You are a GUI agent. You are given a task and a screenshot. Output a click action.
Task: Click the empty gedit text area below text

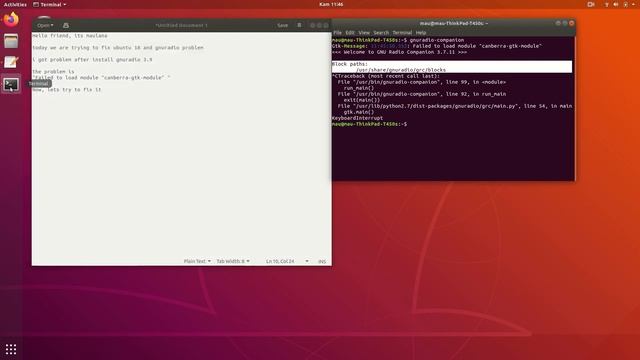pyautogui.click(x=182, y=176)
